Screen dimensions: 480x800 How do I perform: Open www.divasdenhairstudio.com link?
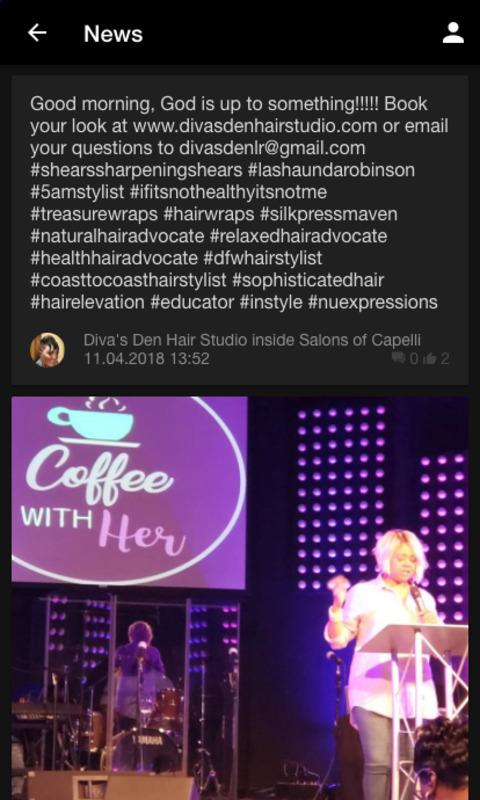[255, 126]
